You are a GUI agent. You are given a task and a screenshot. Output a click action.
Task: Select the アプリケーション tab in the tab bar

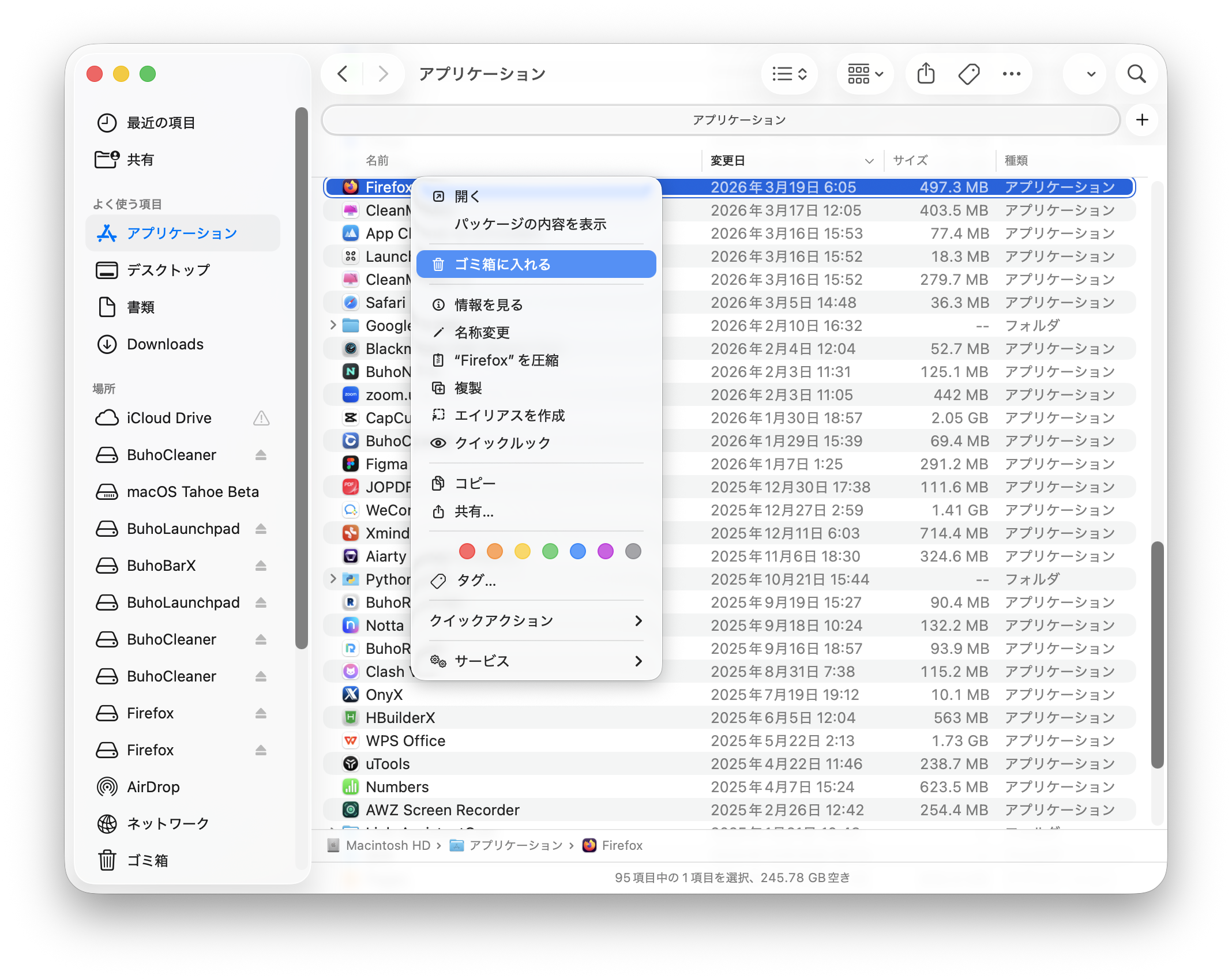point(720,120)
